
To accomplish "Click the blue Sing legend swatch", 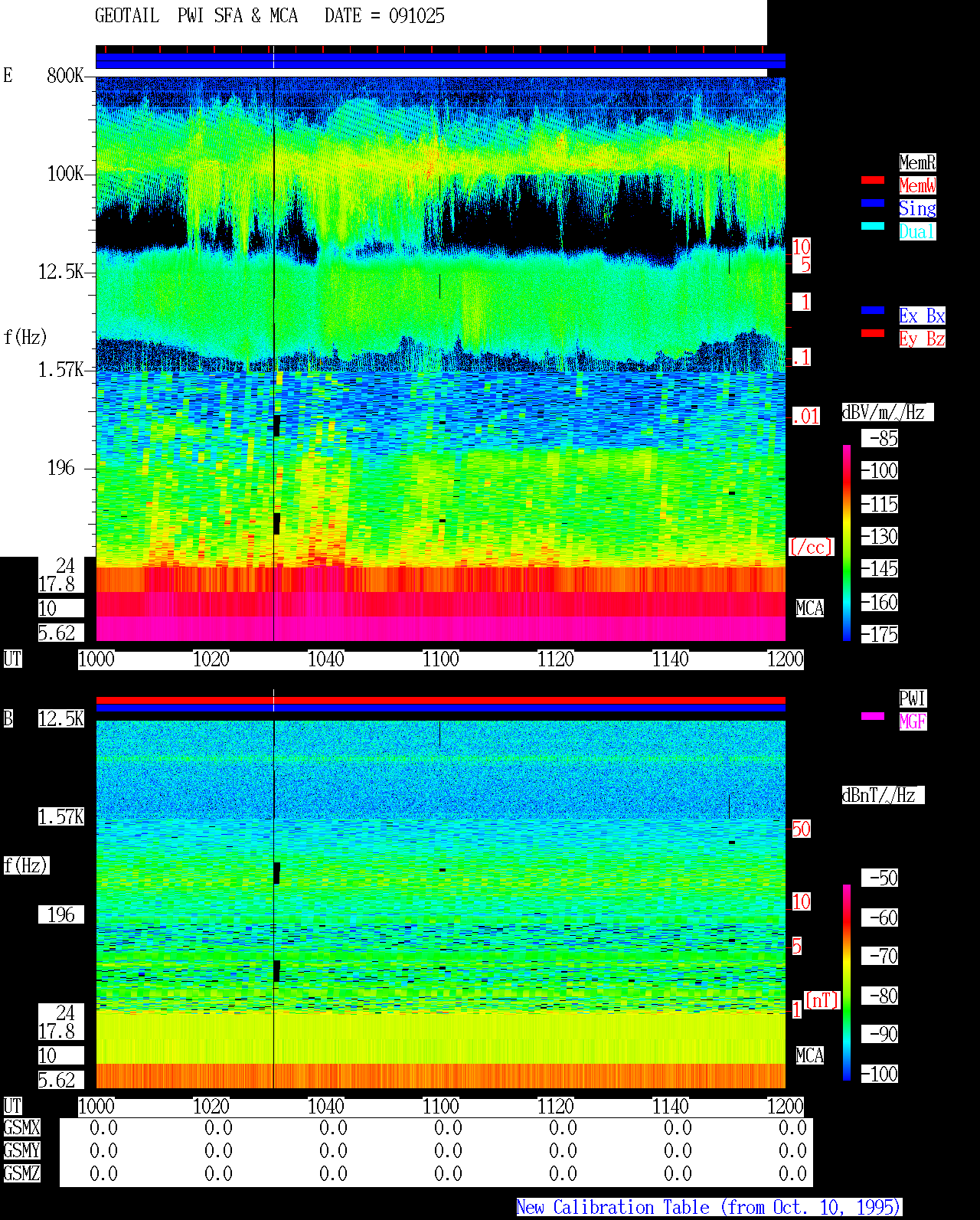I will pyautogui.click(x=873, y=203).
